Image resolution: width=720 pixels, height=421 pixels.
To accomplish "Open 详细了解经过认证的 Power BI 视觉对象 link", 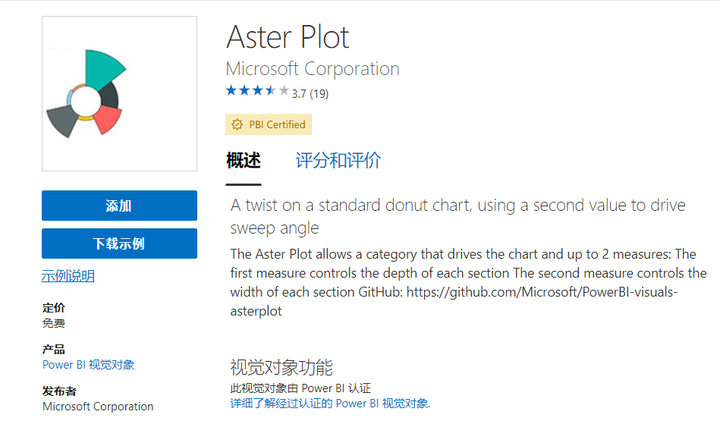I will [x=330, y=404].
